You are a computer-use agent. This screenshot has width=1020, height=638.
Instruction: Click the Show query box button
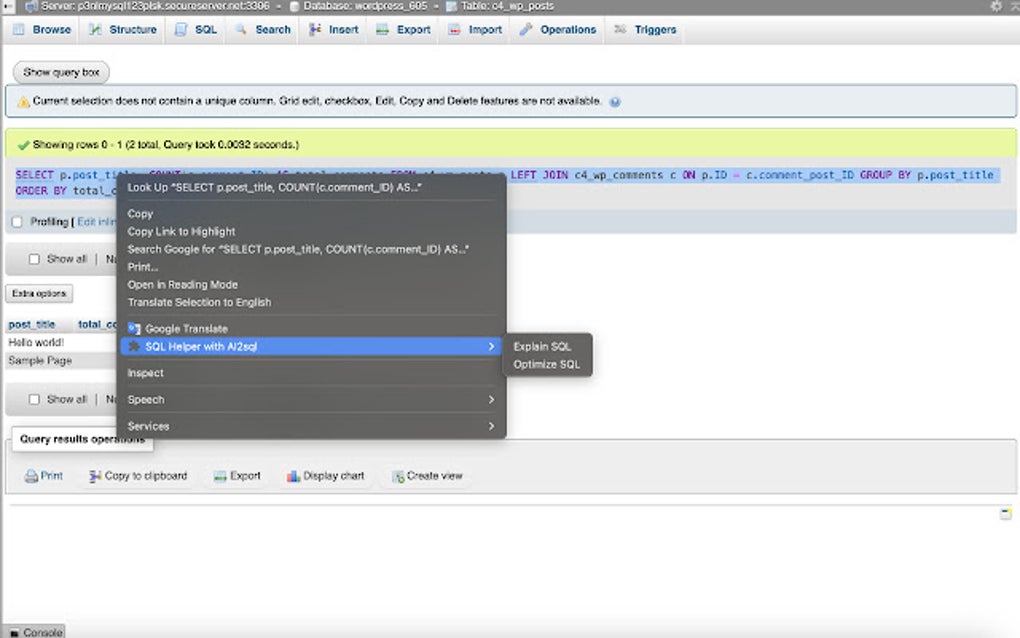point(60,72)
